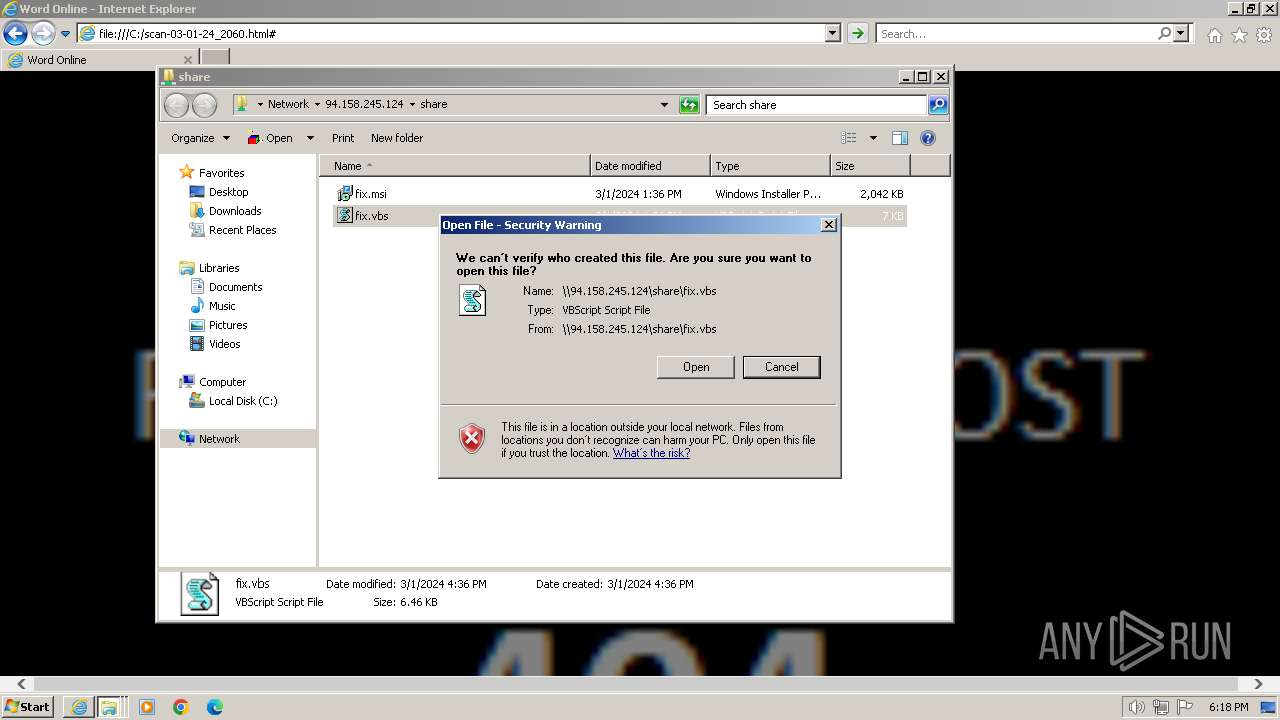Click the Search share input field
The height and width of the screenshot is (720, 1280).
[x=816, y=104]
